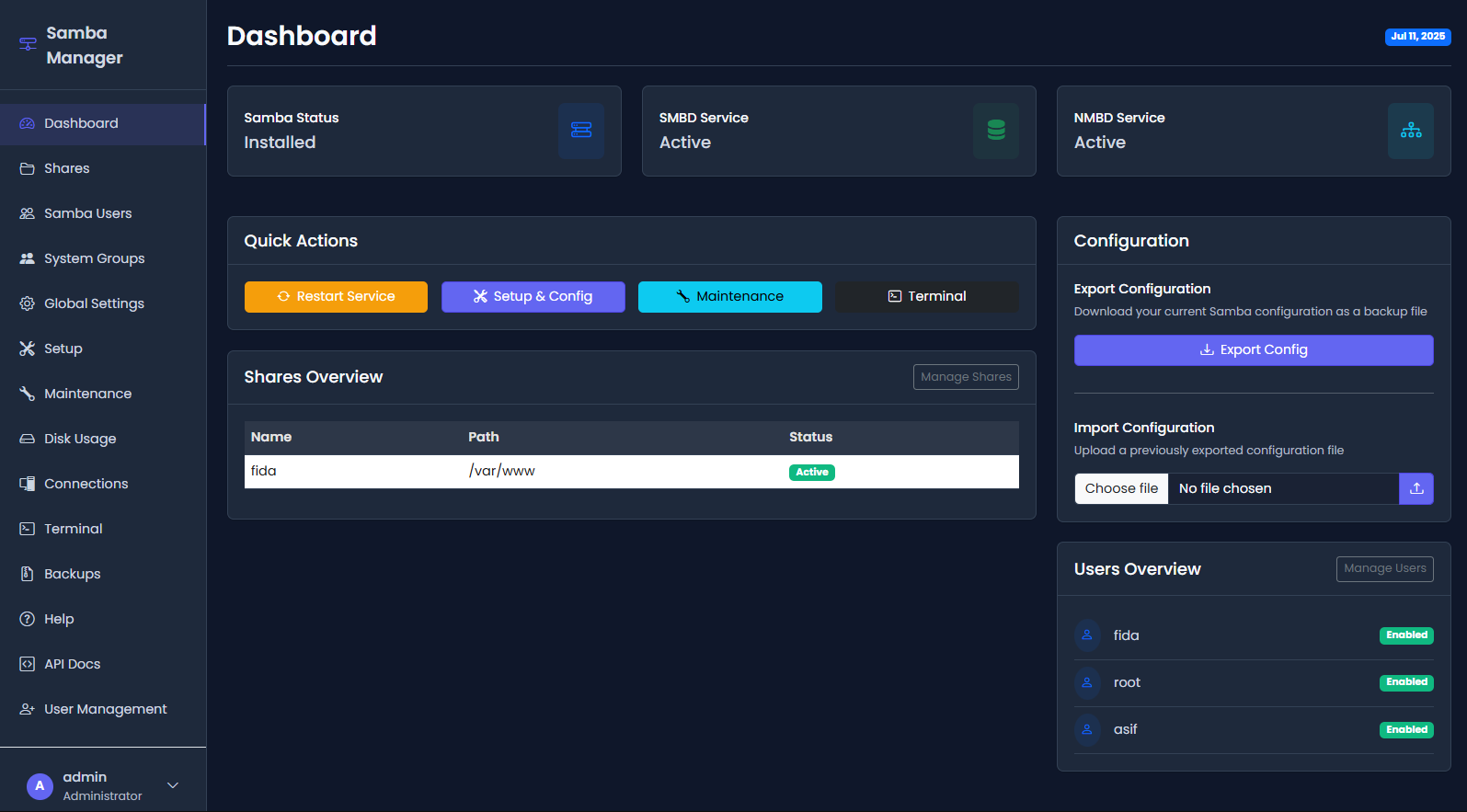Click the Setup & Config button
The height and width of the screenshot is (812, 1467).
click(533, 297)
